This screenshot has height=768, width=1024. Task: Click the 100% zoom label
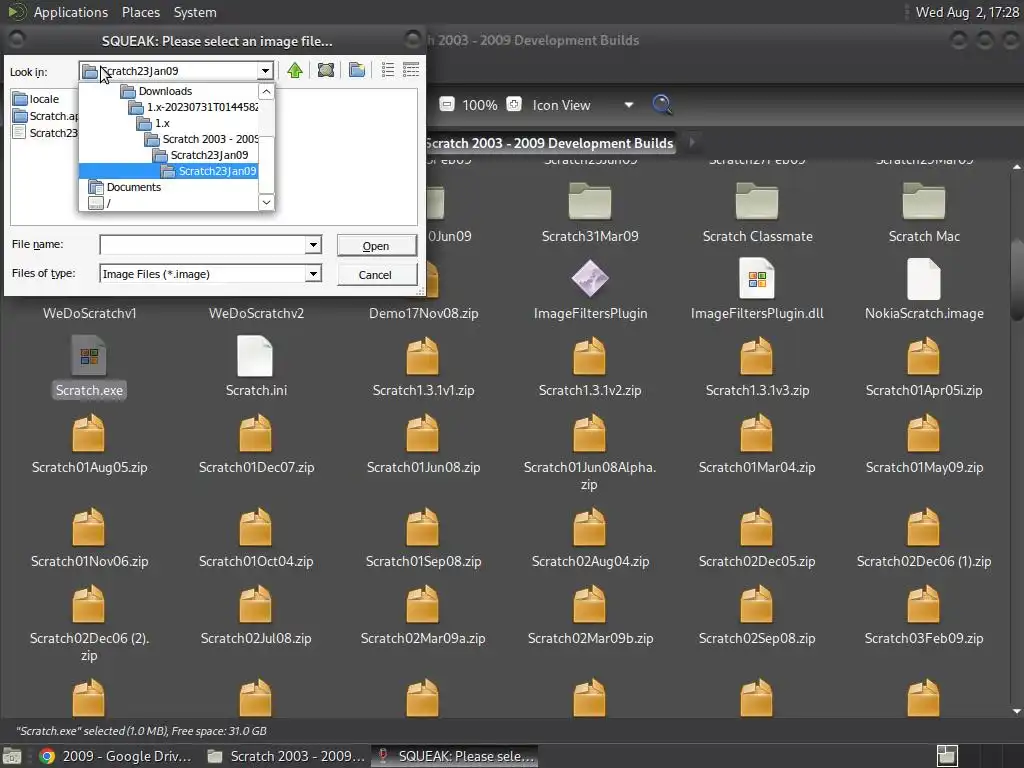coord(480,105)
